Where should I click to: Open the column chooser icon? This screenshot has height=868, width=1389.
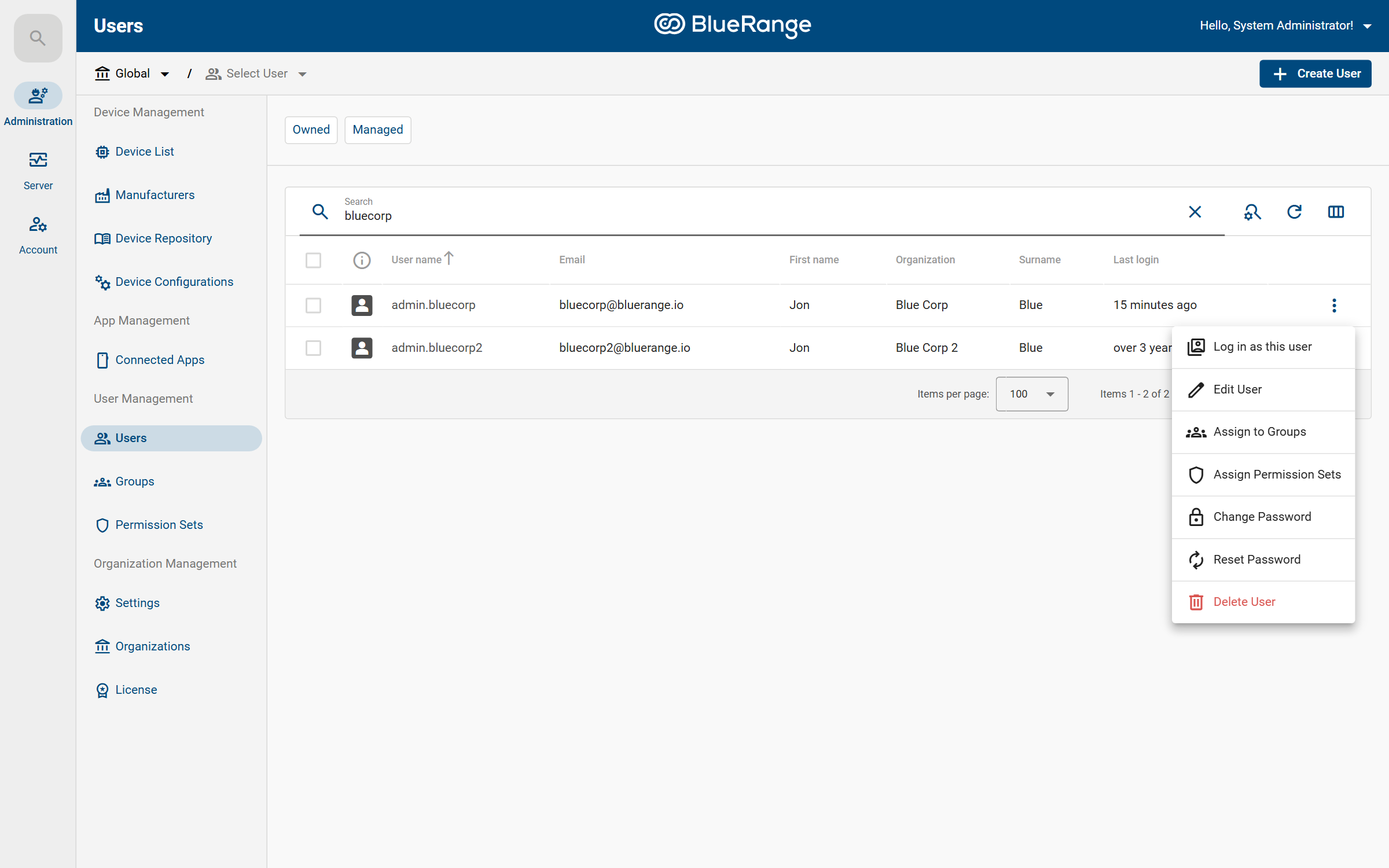(1336, 212)
